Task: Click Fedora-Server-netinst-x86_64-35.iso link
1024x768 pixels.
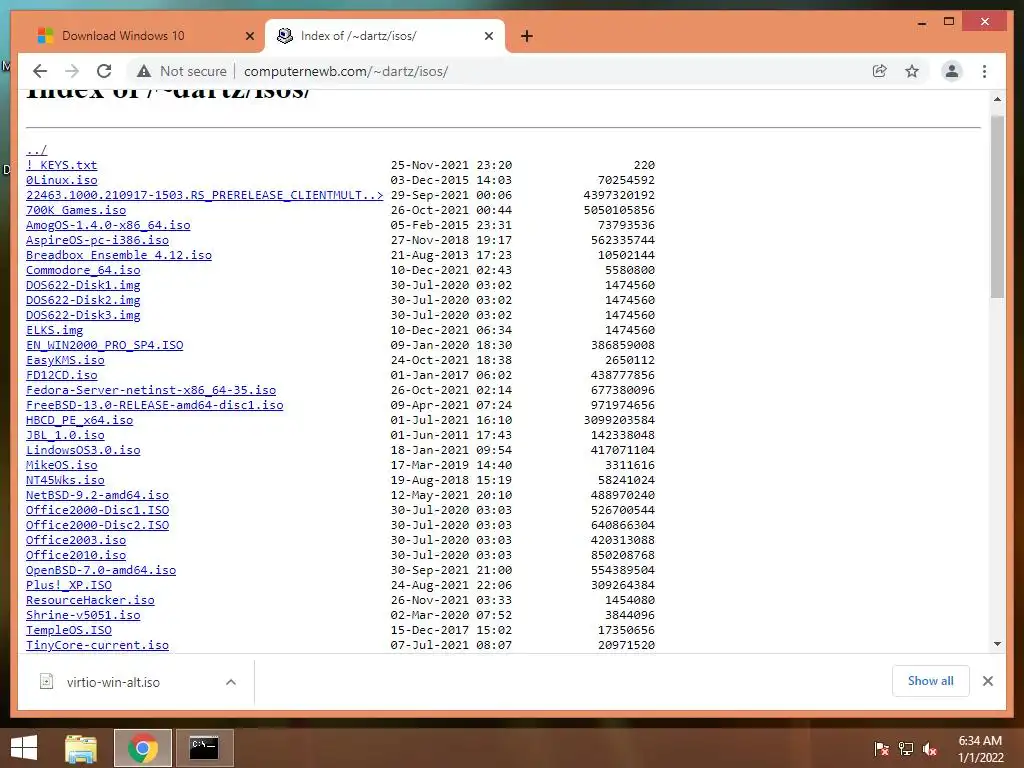Action: [x=151, y=391]
